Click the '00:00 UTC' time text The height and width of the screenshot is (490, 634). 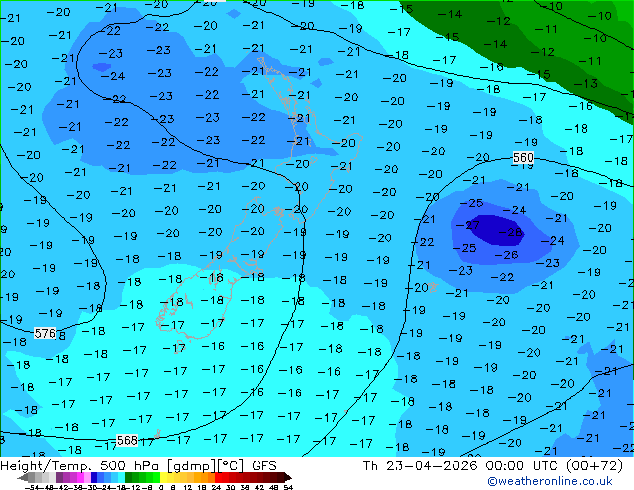pos(520,466)
